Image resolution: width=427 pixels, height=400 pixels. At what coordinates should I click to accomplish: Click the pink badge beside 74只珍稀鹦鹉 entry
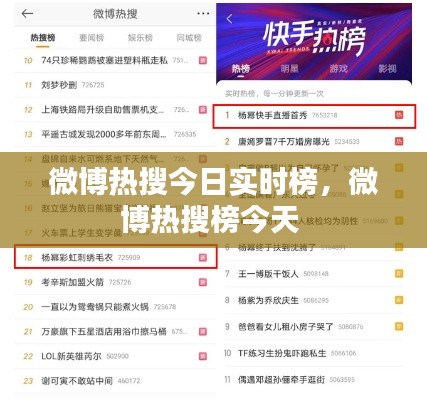point(203,60)
